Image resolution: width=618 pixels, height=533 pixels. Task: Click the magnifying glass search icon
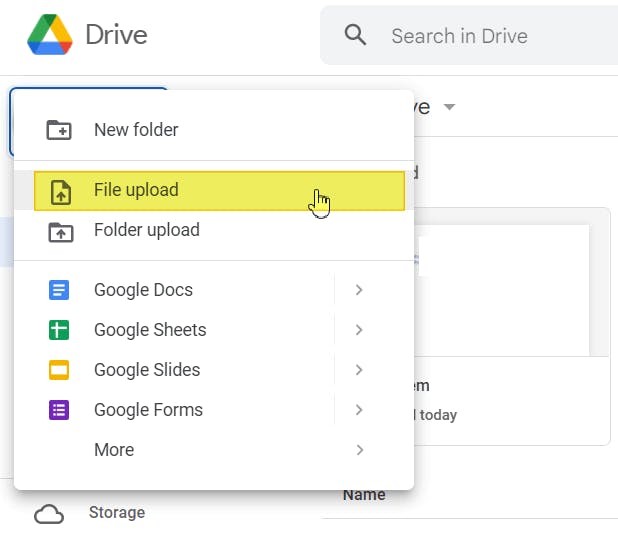355,35
